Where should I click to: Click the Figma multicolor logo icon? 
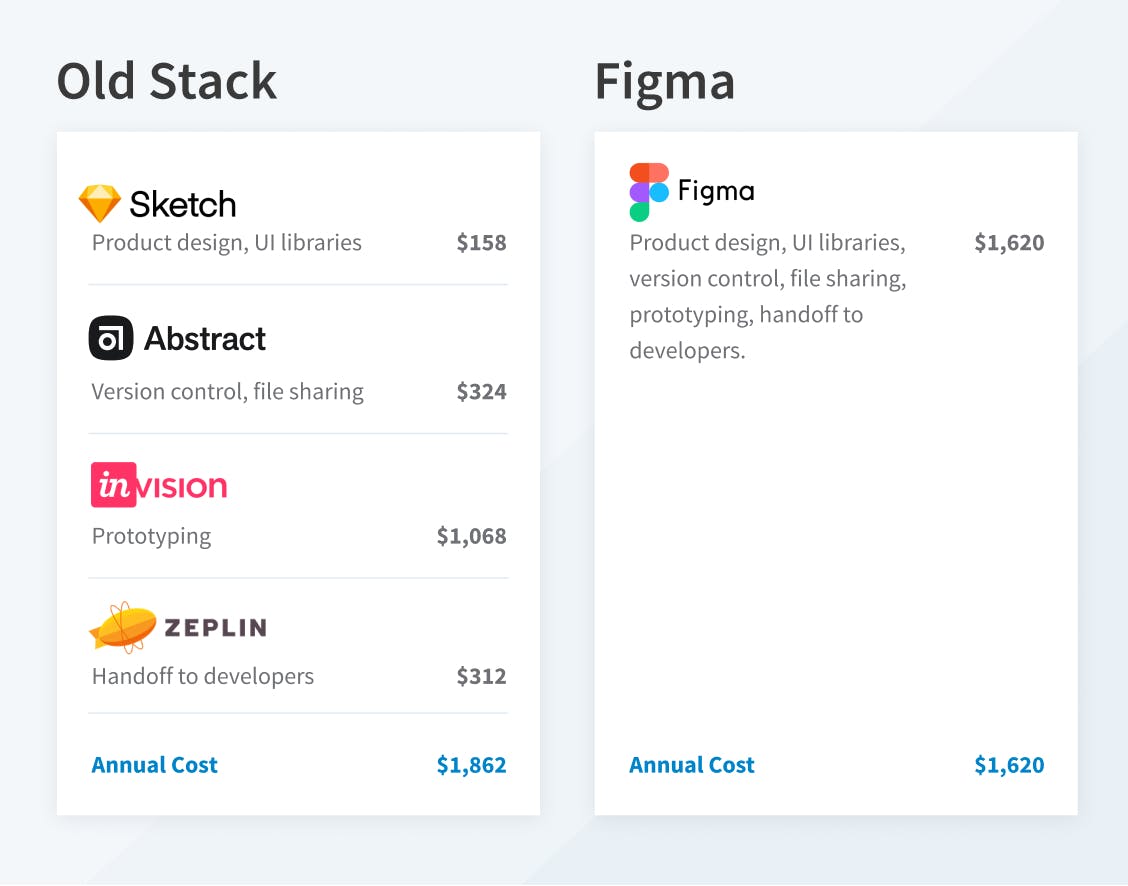click(649, 191)
